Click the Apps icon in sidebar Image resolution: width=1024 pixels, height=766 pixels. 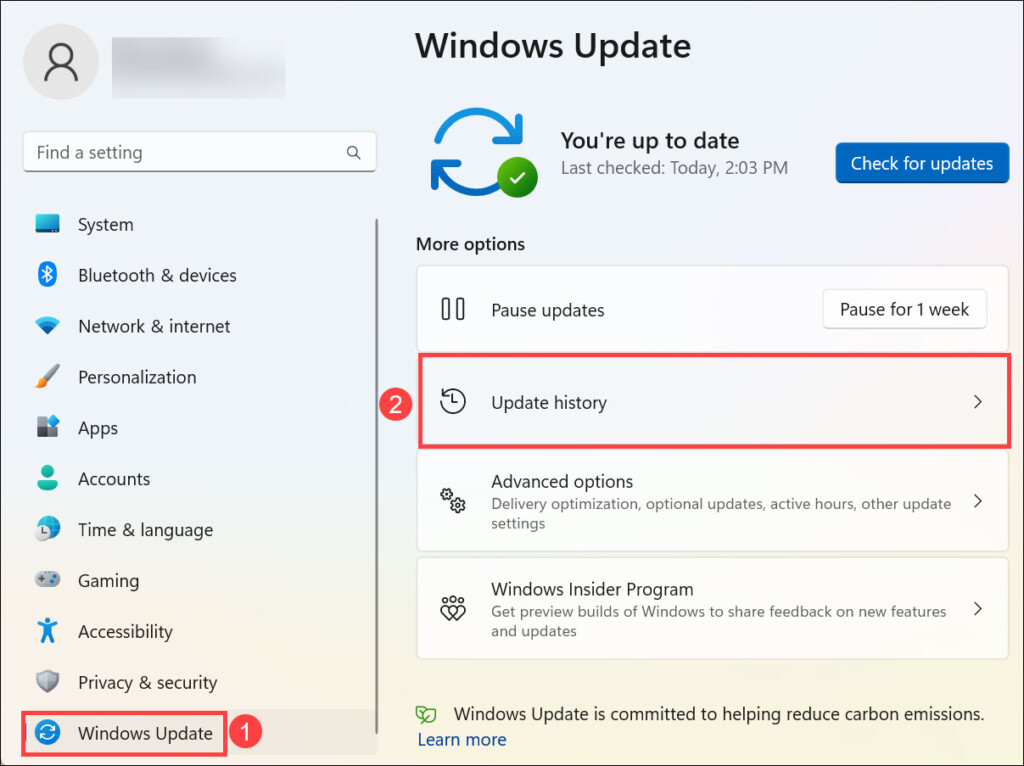point(47,427)
